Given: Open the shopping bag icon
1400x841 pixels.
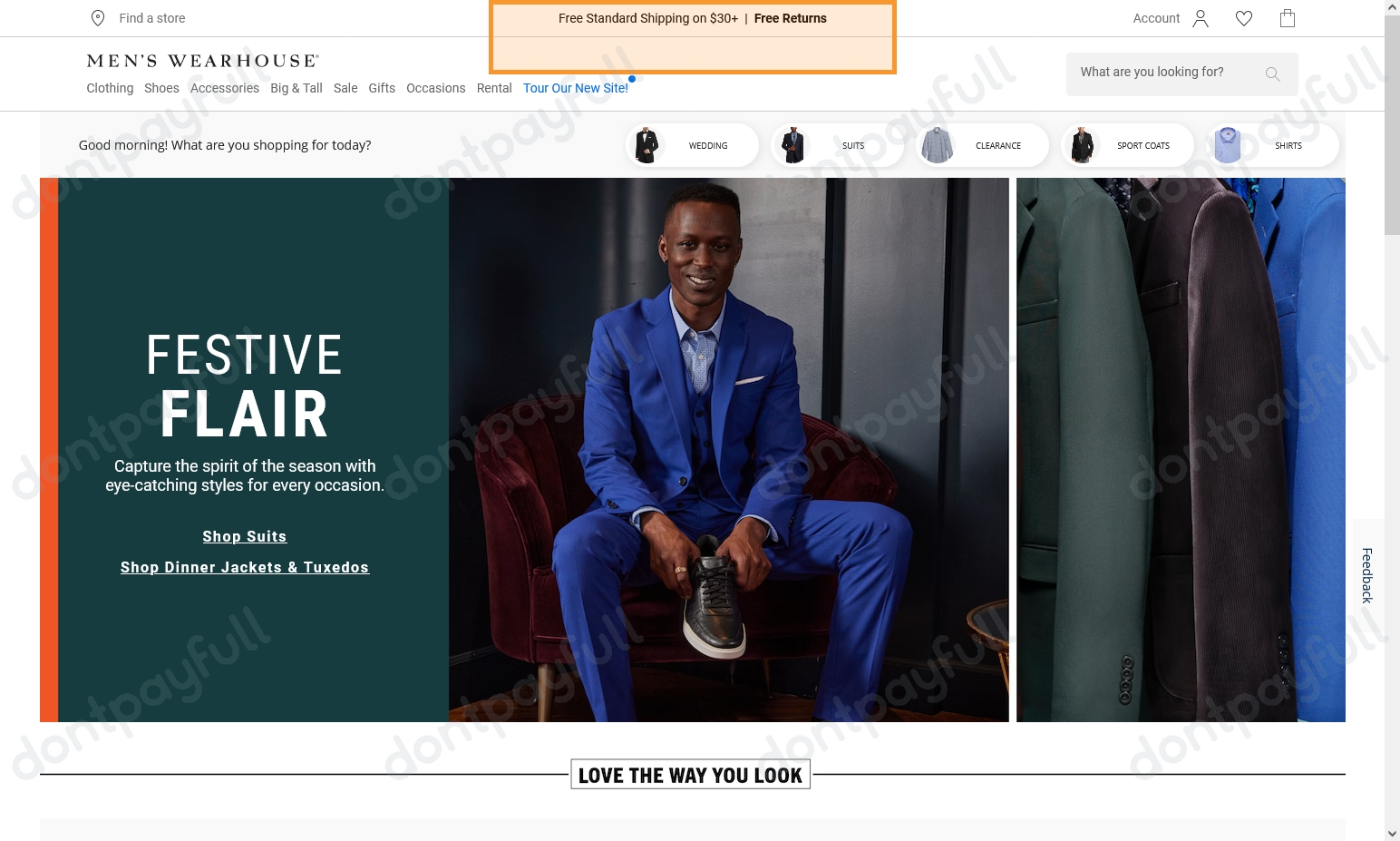Looking at the screenshot, I should [x=1287, y=18].
